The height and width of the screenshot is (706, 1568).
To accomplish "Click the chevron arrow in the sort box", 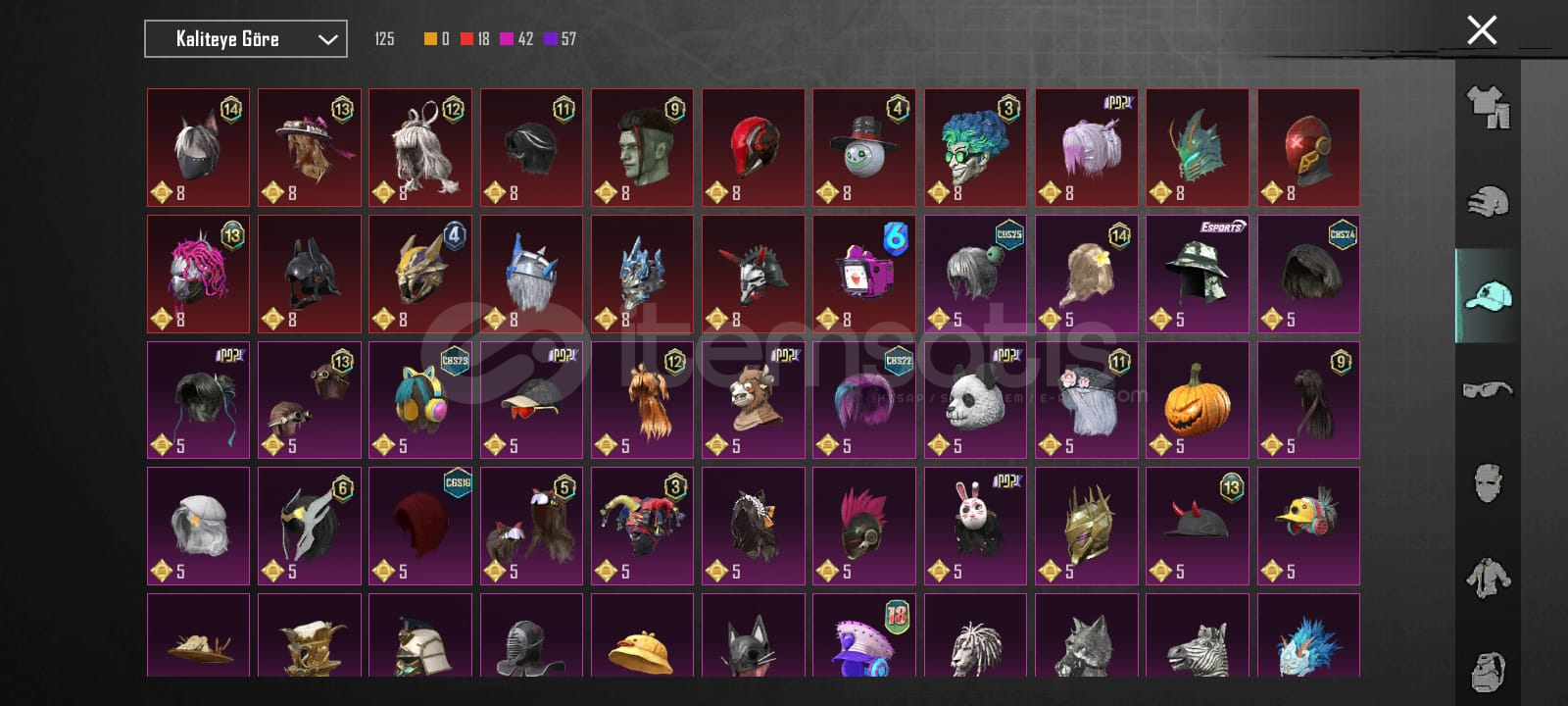I will [327, 39].
